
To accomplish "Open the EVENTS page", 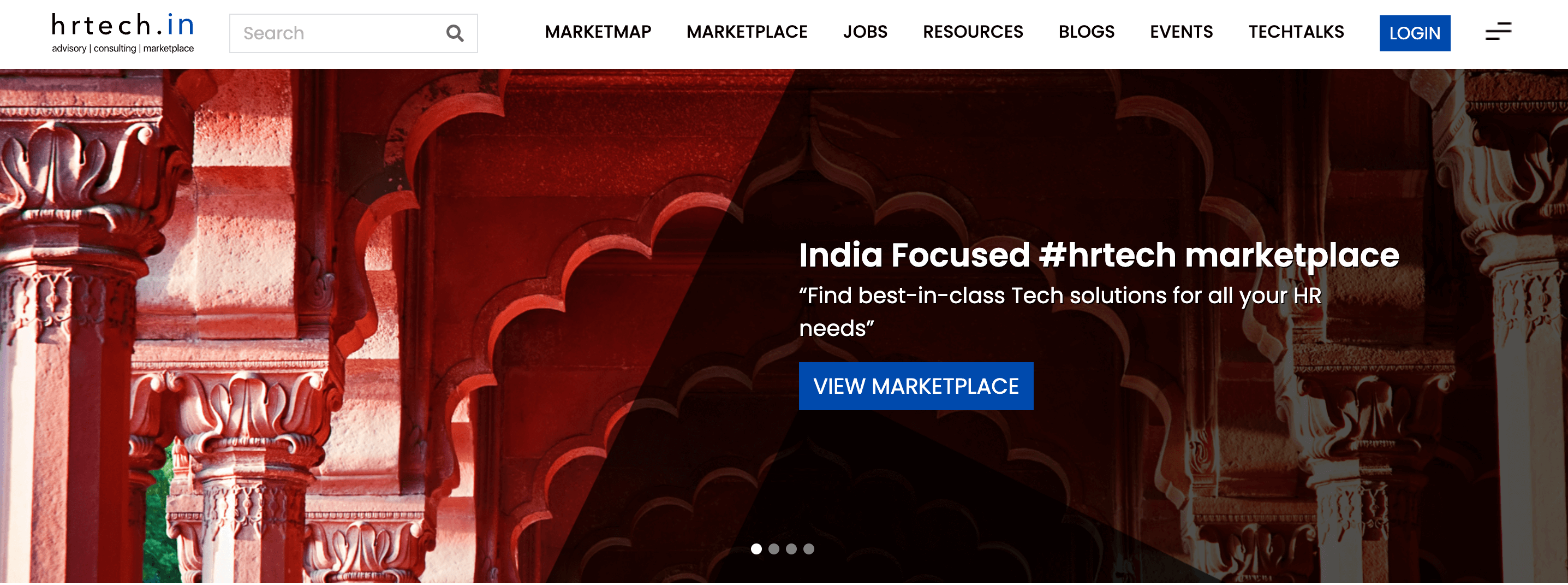I will pos(1181,32).
